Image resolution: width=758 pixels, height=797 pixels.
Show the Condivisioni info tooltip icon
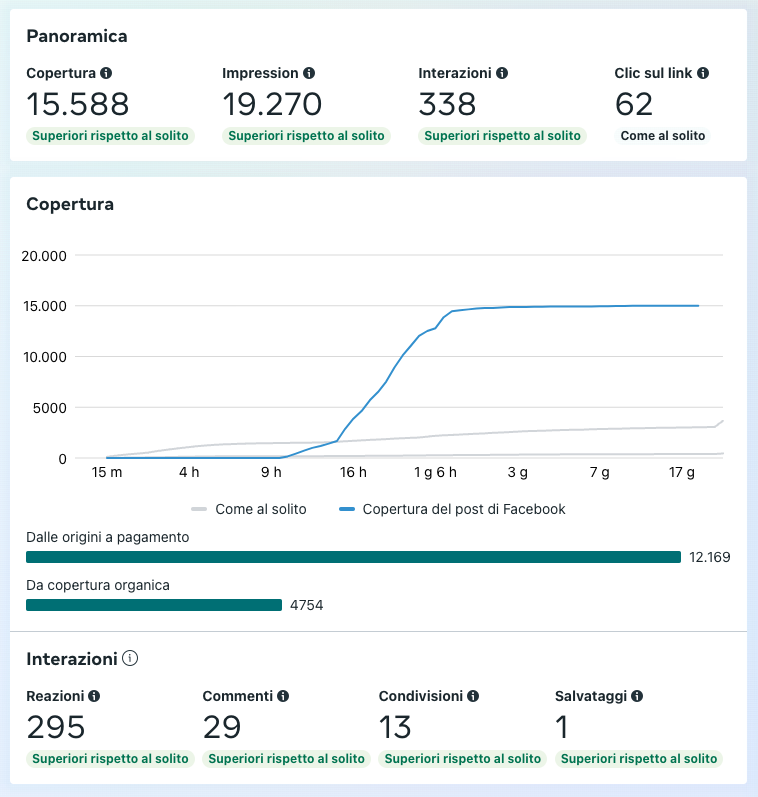pyautogui.click(x=473, y=695)
